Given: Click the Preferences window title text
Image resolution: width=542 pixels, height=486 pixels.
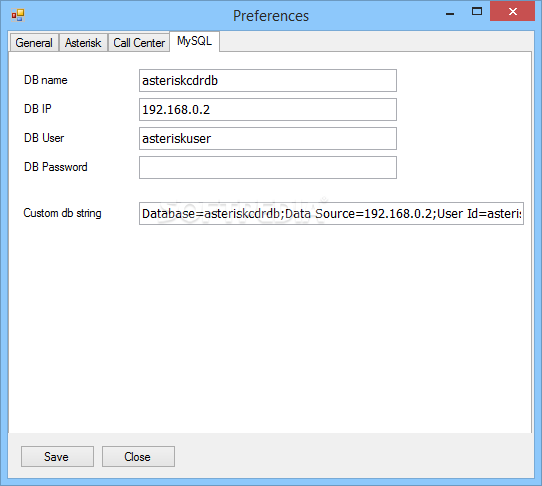Looking at the screenshot, I should [271, 16].
